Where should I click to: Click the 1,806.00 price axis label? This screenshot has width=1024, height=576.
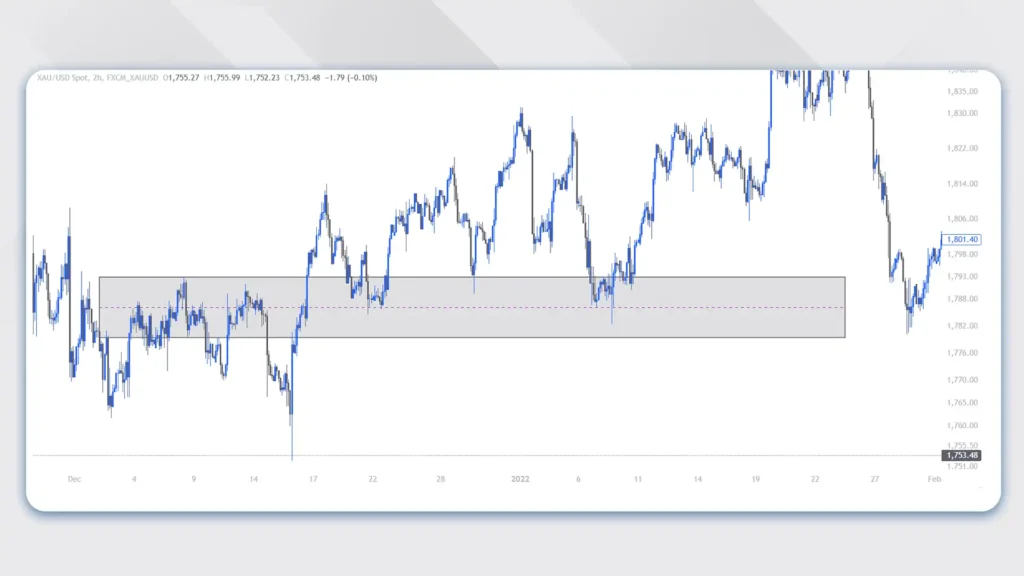[962, 219]
